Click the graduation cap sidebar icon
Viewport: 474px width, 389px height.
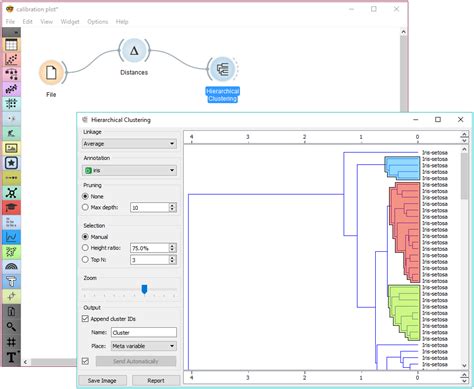[11, 207]
